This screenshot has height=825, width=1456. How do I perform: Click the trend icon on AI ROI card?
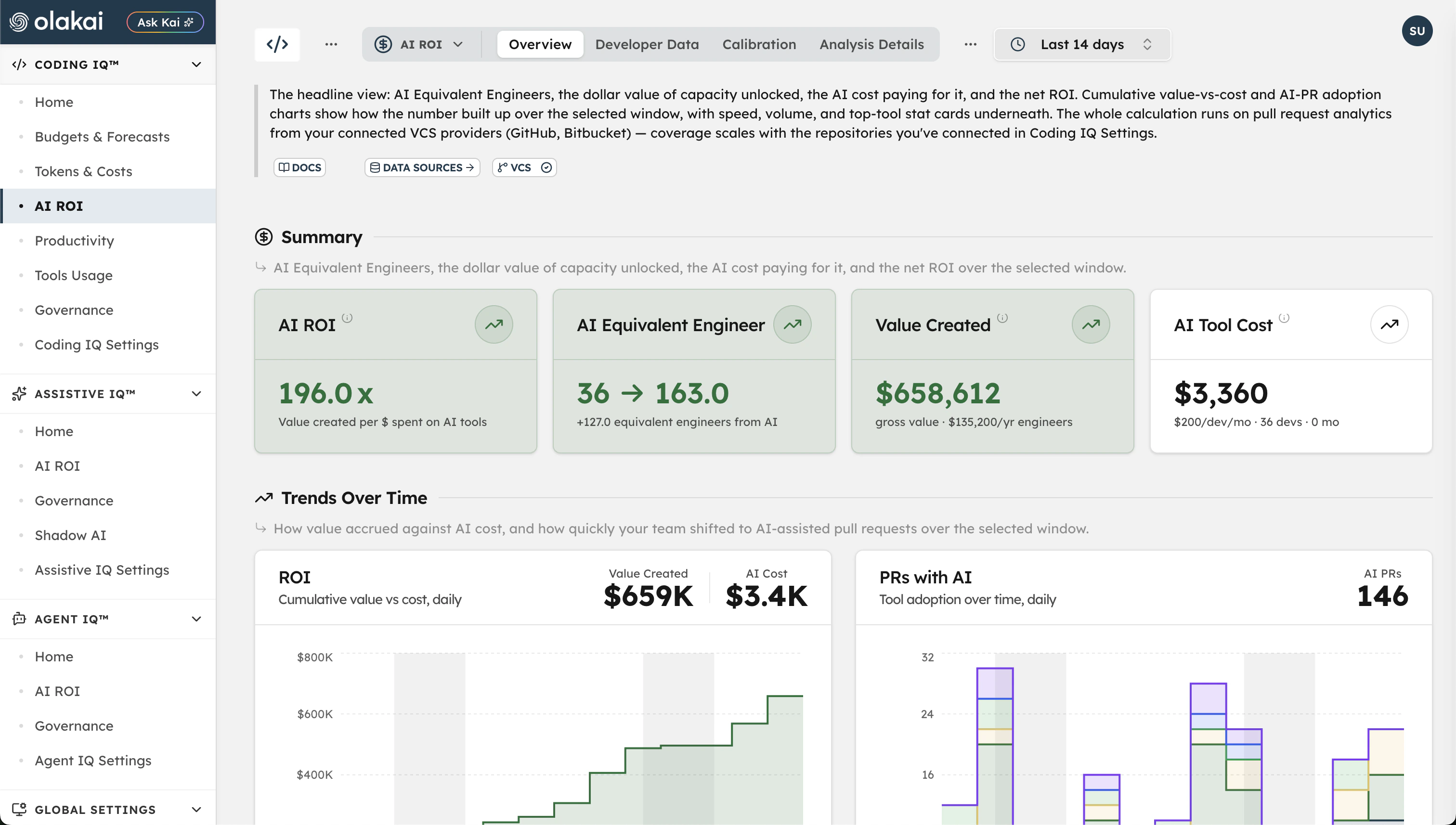[494, 324]
